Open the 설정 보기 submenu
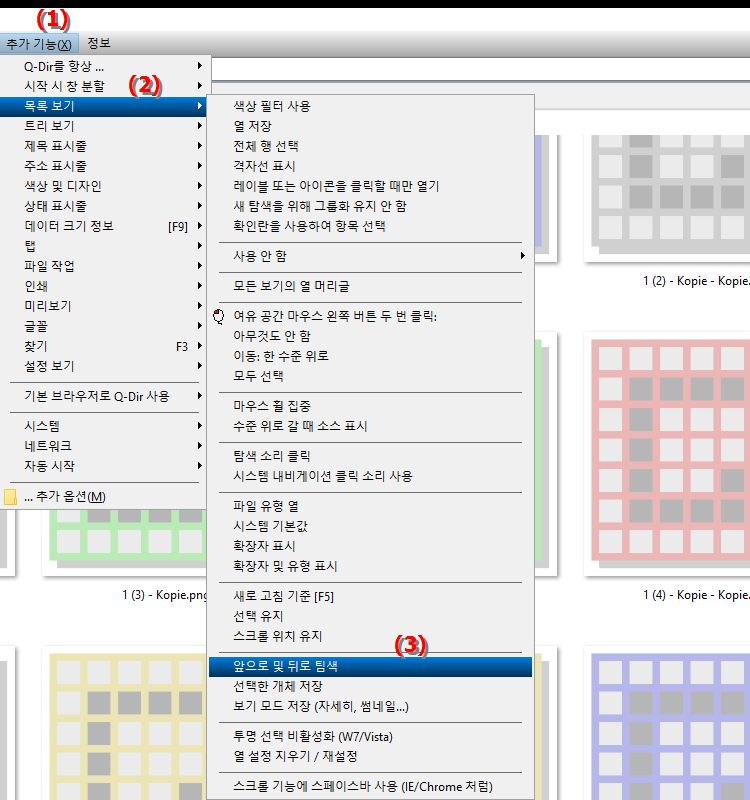The width and height of the screenshot is (750, 800). click(105, 366)
